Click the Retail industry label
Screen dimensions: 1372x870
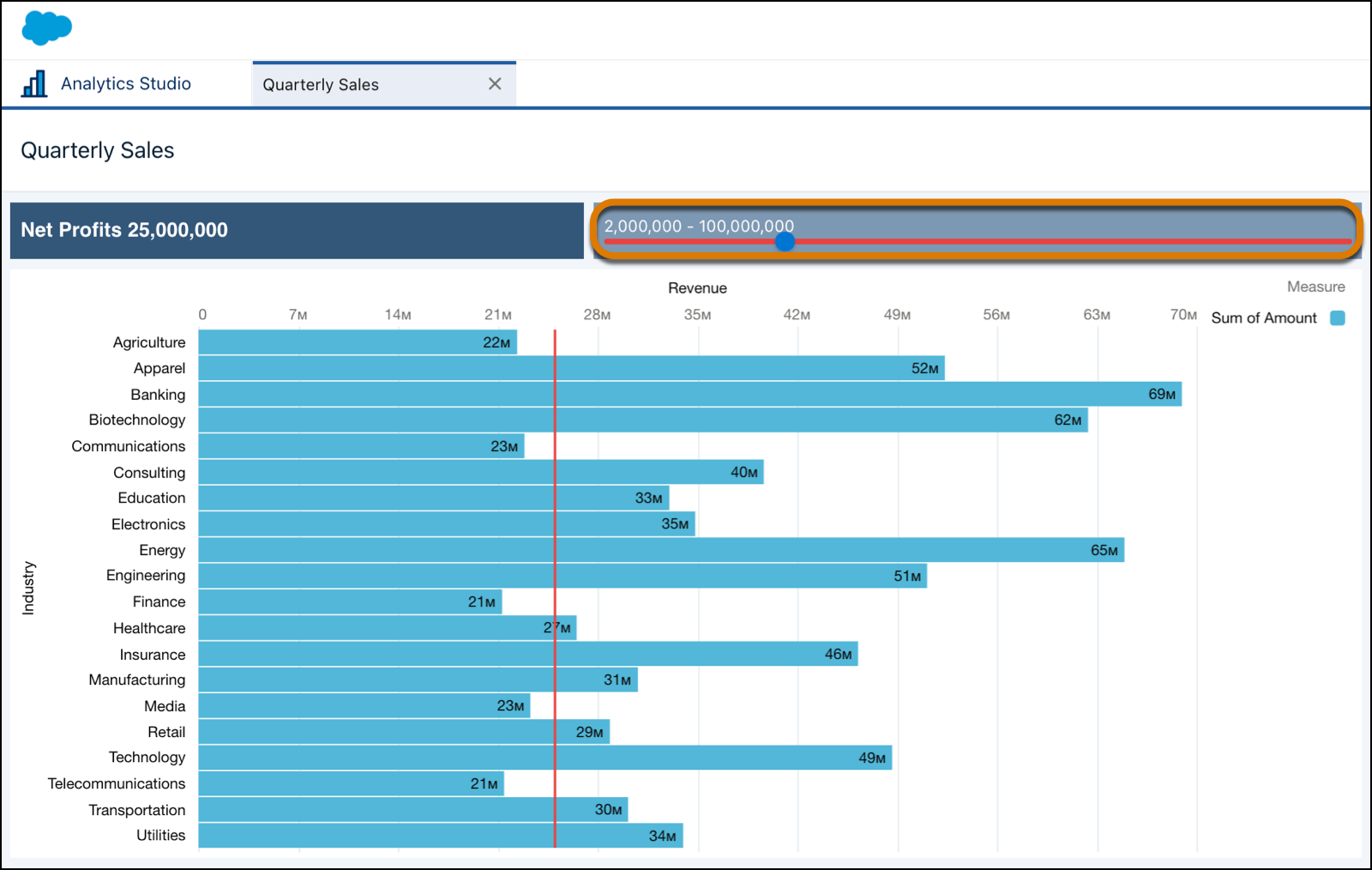pos(166,732)
